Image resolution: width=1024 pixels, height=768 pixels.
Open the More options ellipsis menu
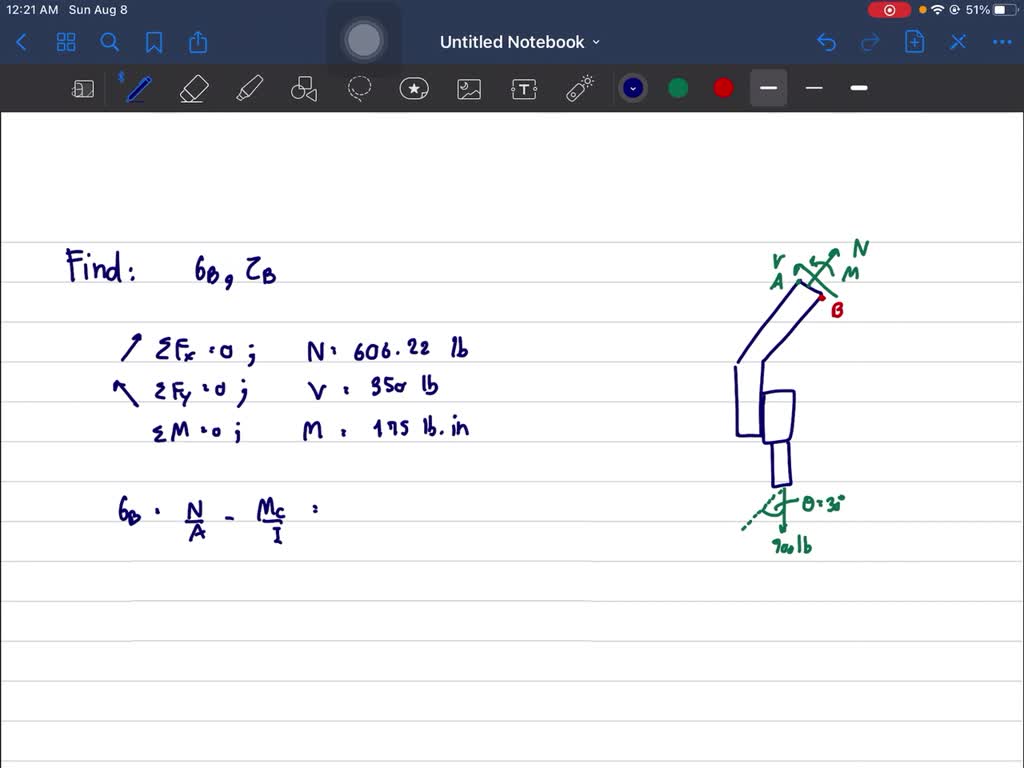pyautogui.click(x=1001, y=42)
